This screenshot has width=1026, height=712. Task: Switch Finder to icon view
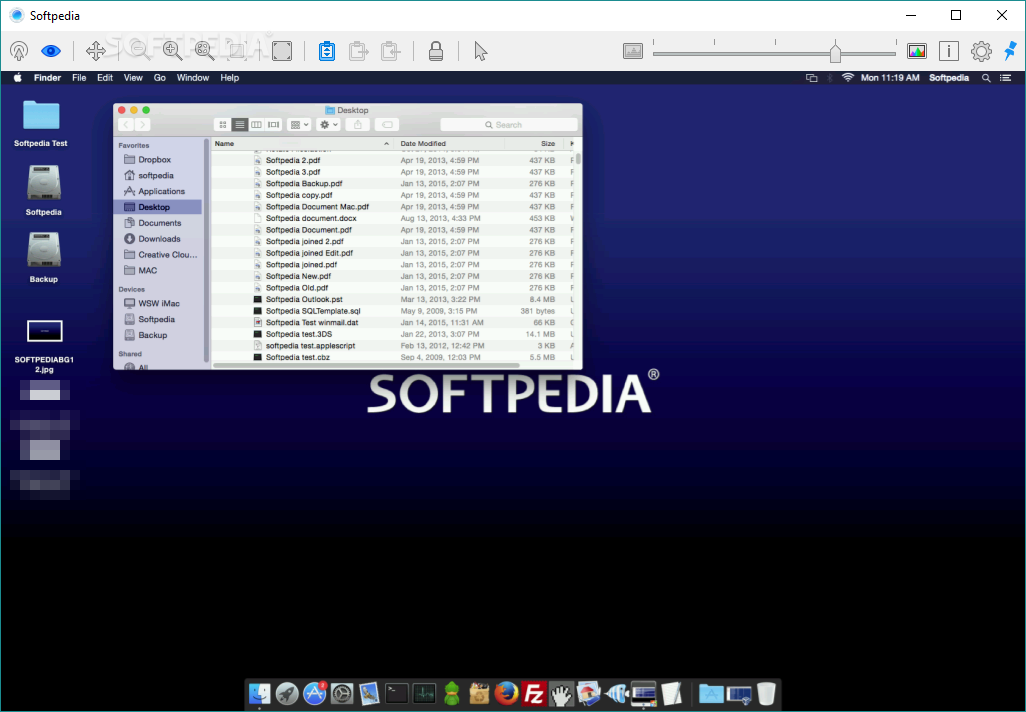point(222,124)
